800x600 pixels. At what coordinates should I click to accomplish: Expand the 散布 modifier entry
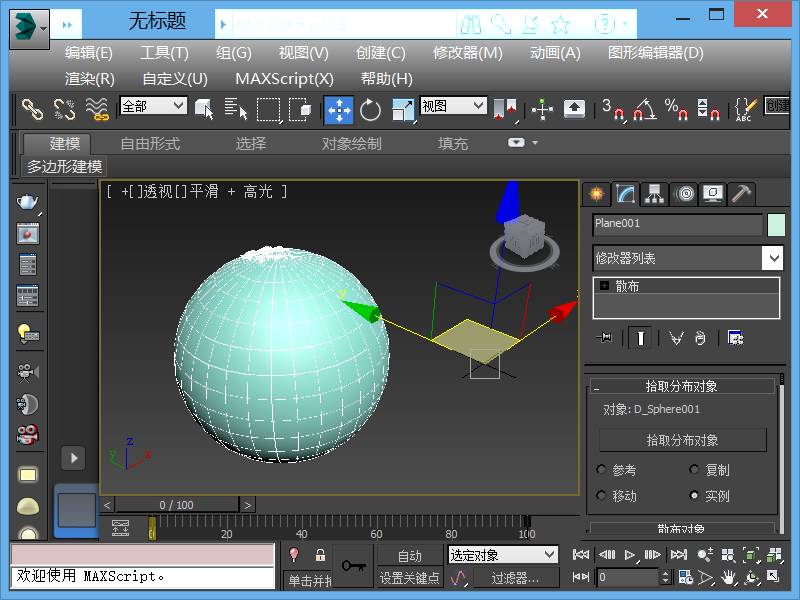pos(604,286)
